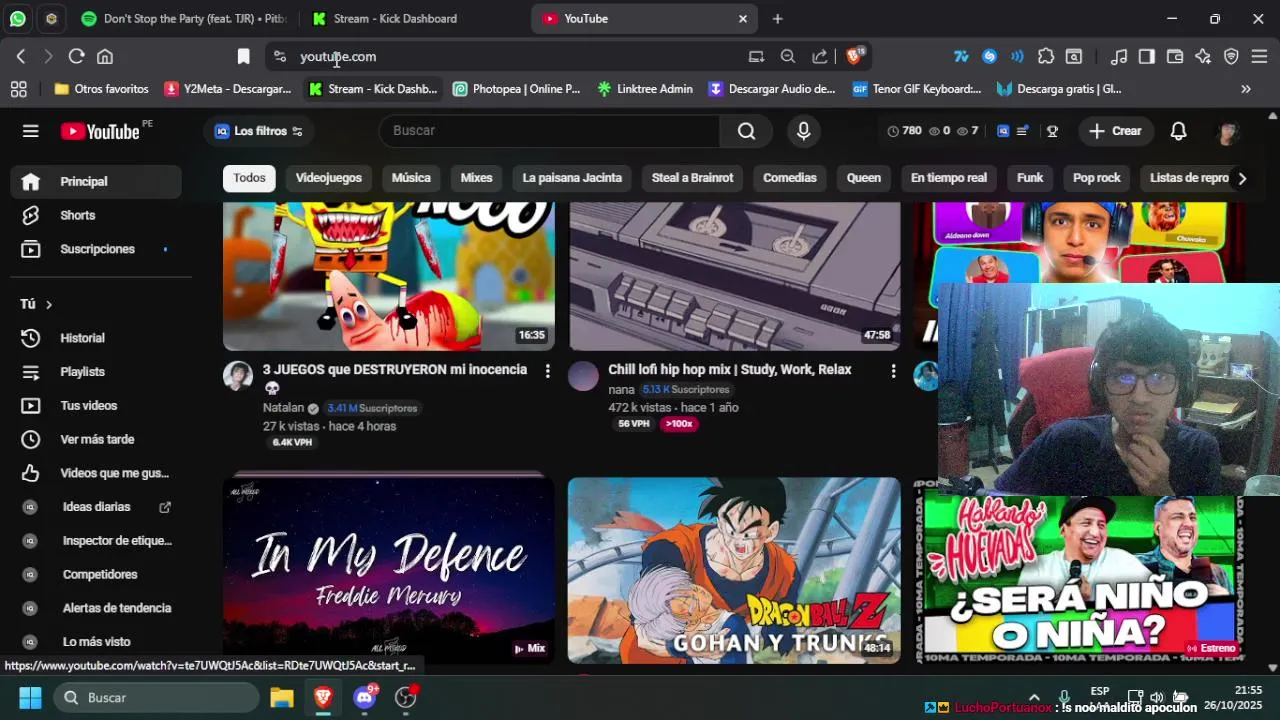Open File Explorer from taskbar
The height and width of the screenshot is (720, 1280).
tap(282, 697)
